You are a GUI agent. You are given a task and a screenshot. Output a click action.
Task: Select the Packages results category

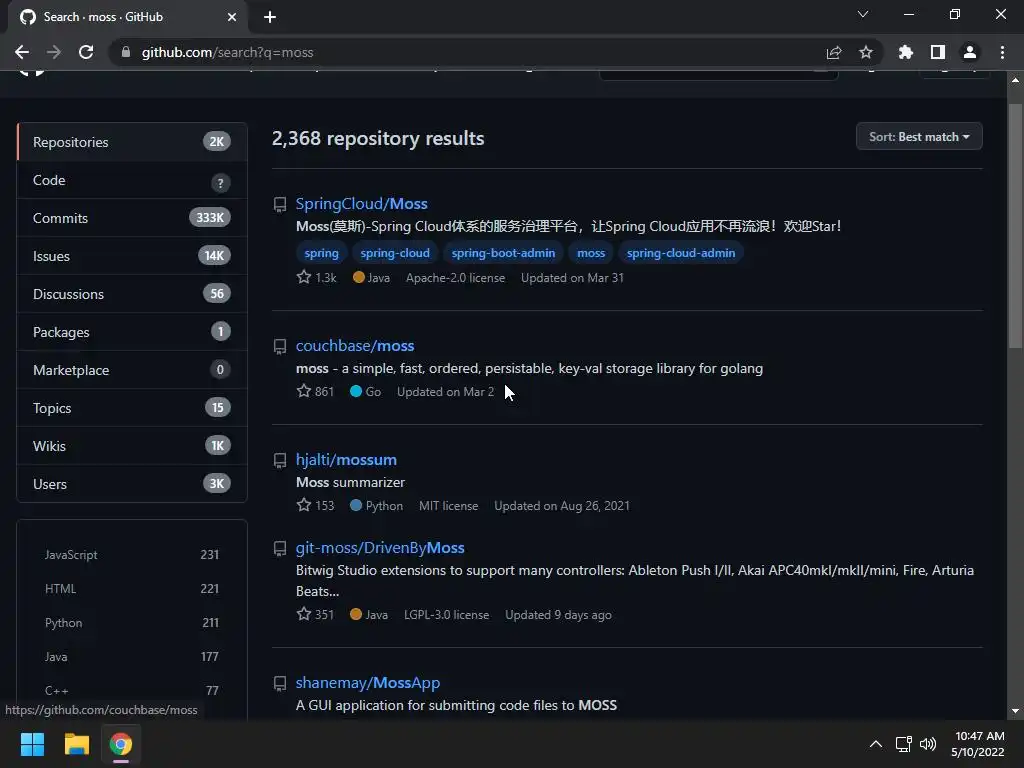coord(132,332)
